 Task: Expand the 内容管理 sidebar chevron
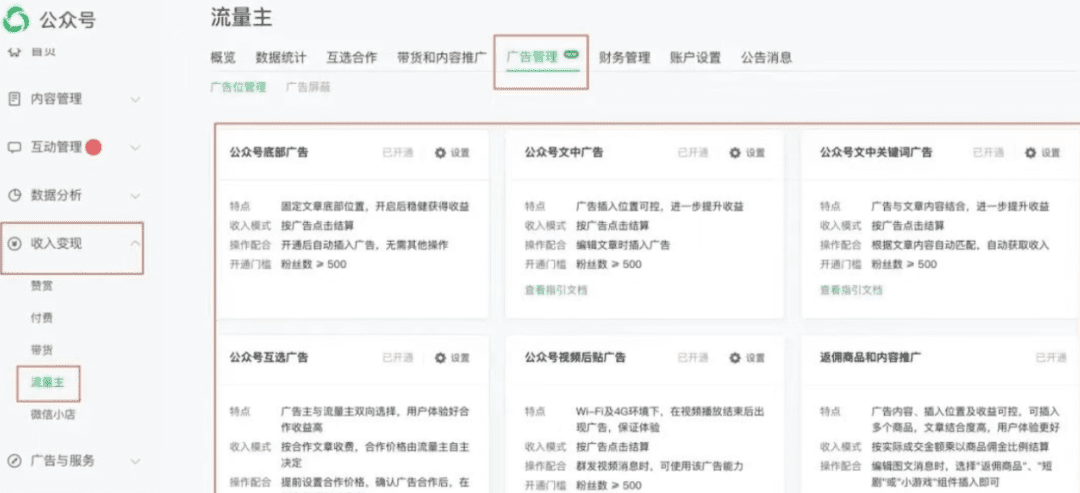(135, 99)
